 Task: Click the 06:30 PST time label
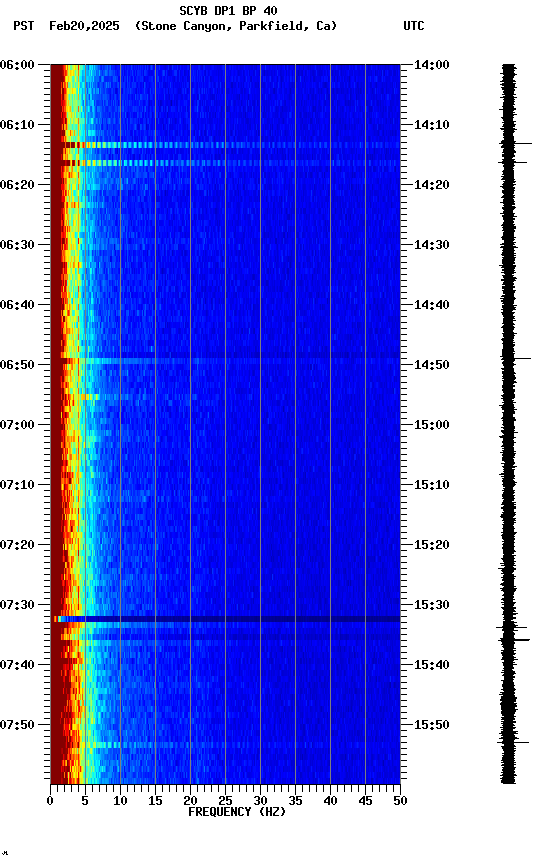pyautogui.click(x=17, y=245)
